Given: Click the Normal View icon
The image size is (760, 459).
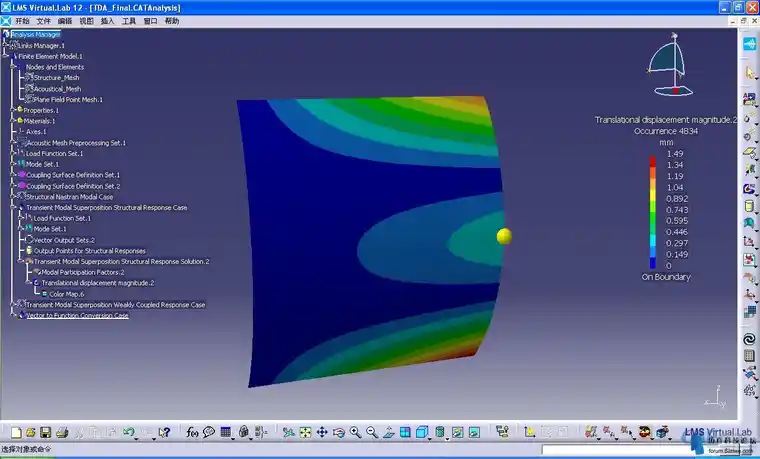Looking at the screenshot, I should (389, 432).
